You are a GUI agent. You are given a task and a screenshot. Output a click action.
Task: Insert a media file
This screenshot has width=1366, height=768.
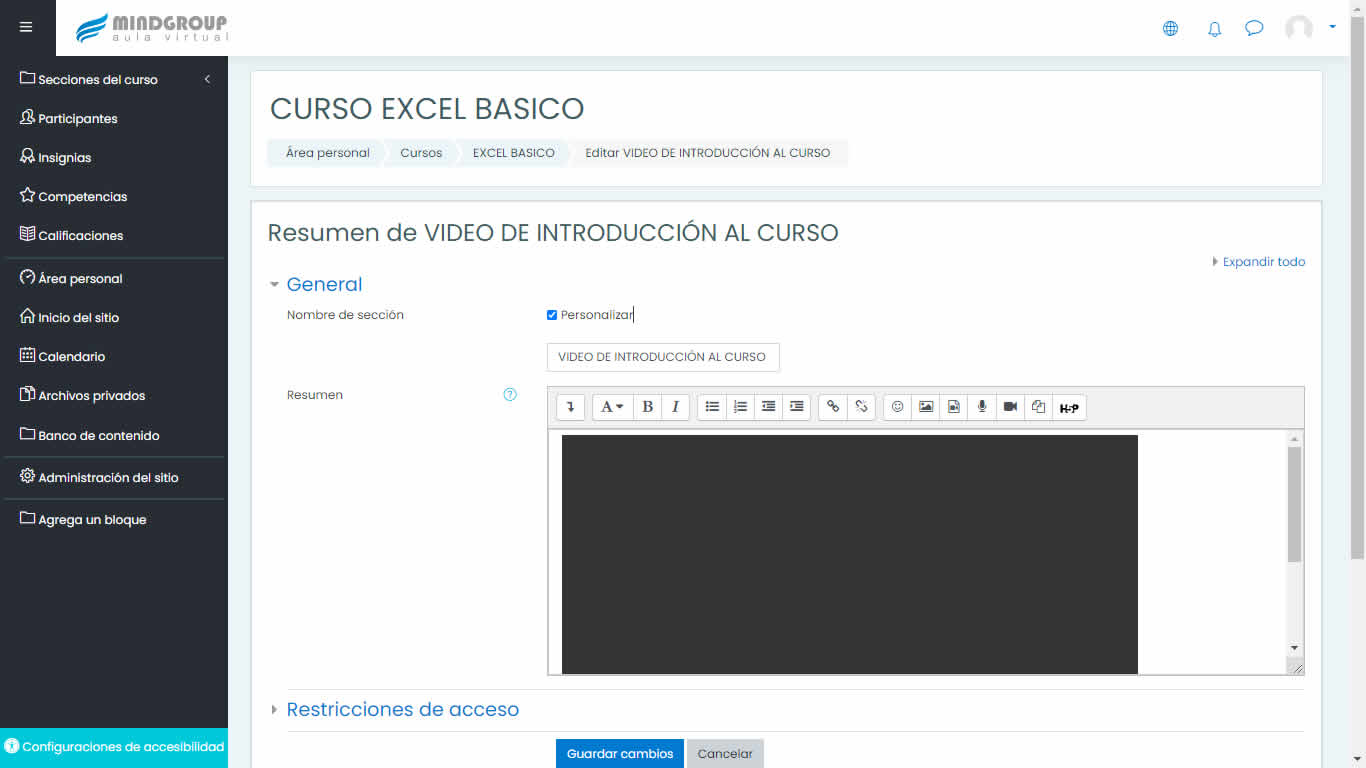click(954, 407)
